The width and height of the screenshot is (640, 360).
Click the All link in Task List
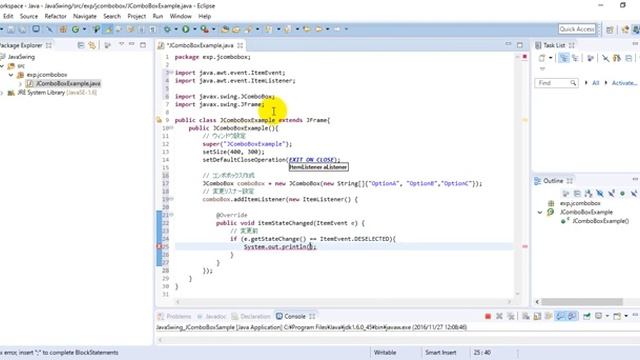pyautogui.click(x=596, y=83)
